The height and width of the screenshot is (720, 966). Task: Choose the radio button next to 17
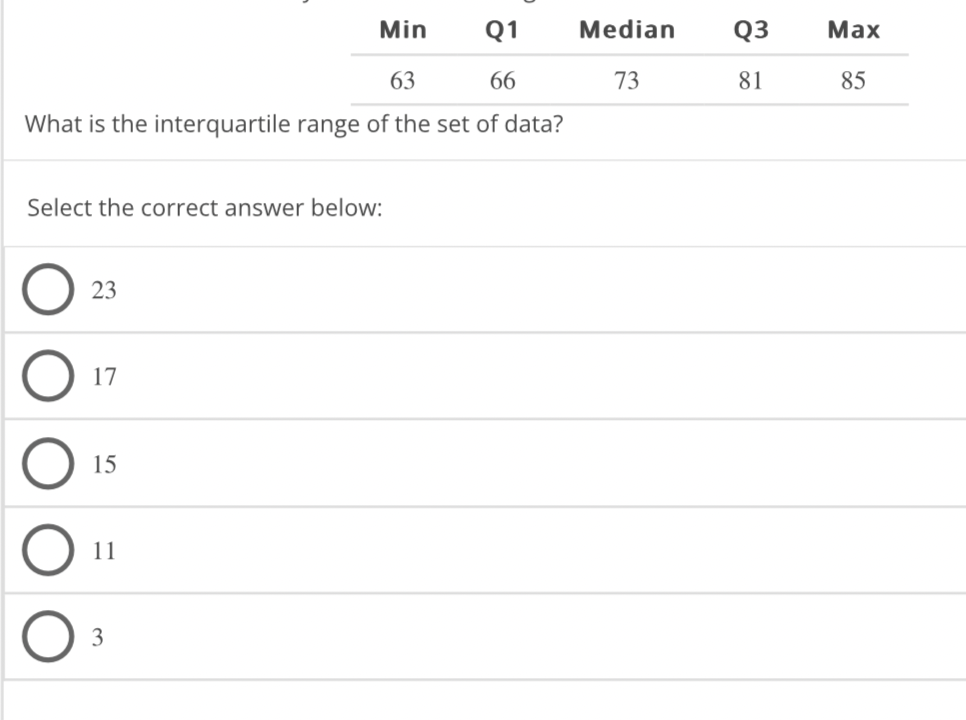(x=48, y=376)
